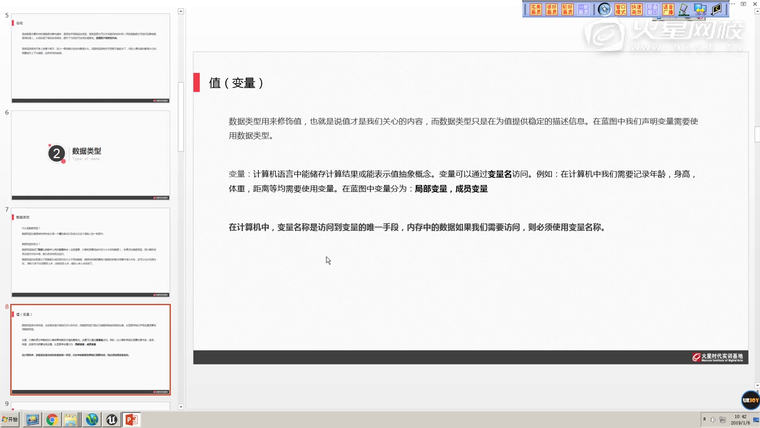Click scroll-up arrow of thumbnail panel scrollbar
Viewport: 760px width, 428px height.
[180, 11]
